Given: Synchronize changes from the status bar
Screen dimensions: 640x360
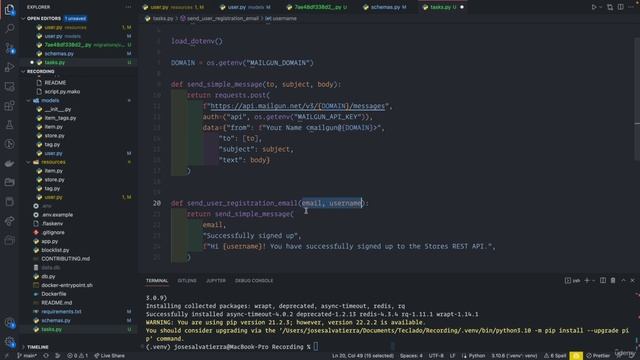Looking at the screenshot, I should (x=46, y=356).
